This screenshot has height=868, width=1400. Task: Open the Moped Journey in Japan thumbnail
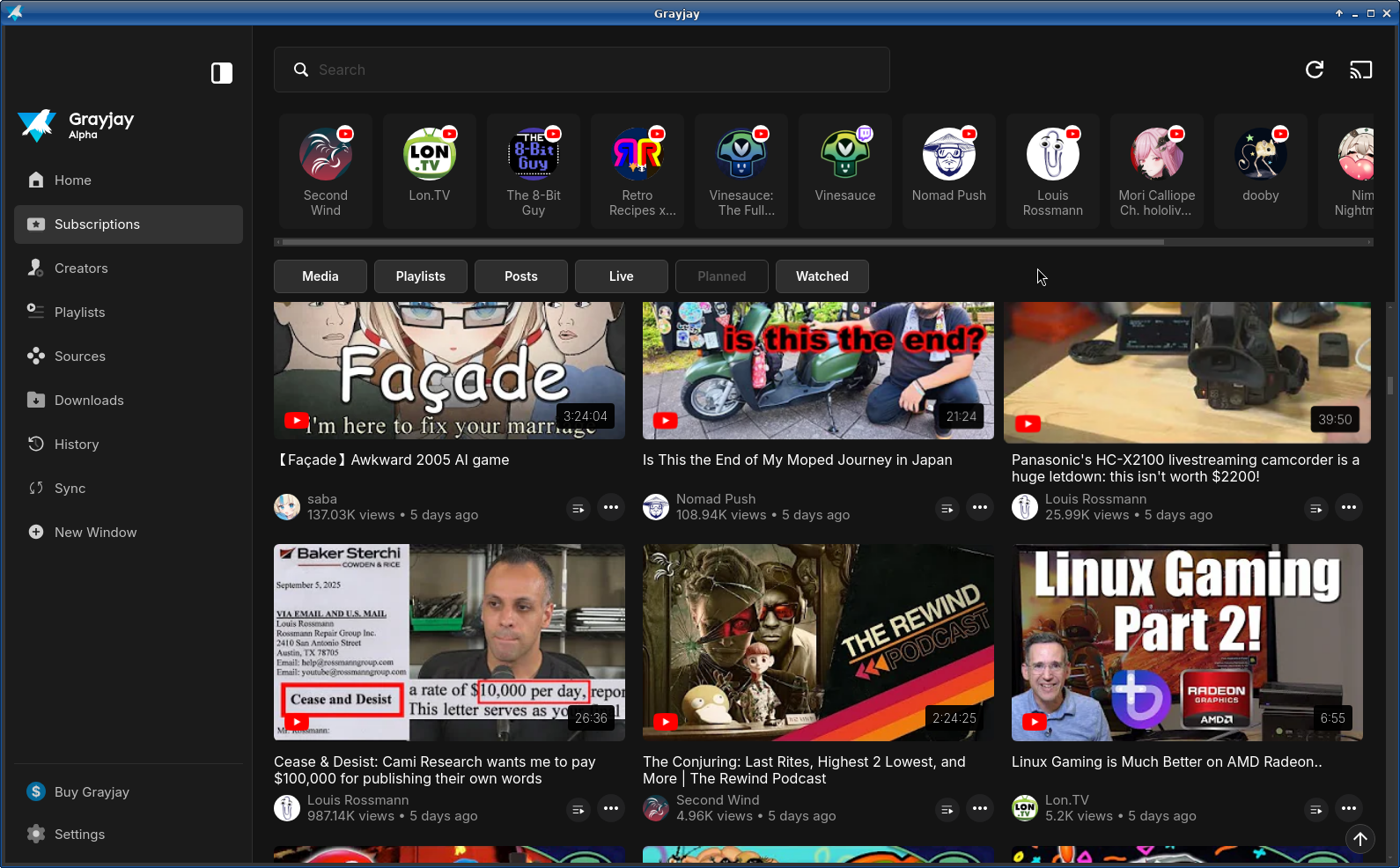coord(818,371)
